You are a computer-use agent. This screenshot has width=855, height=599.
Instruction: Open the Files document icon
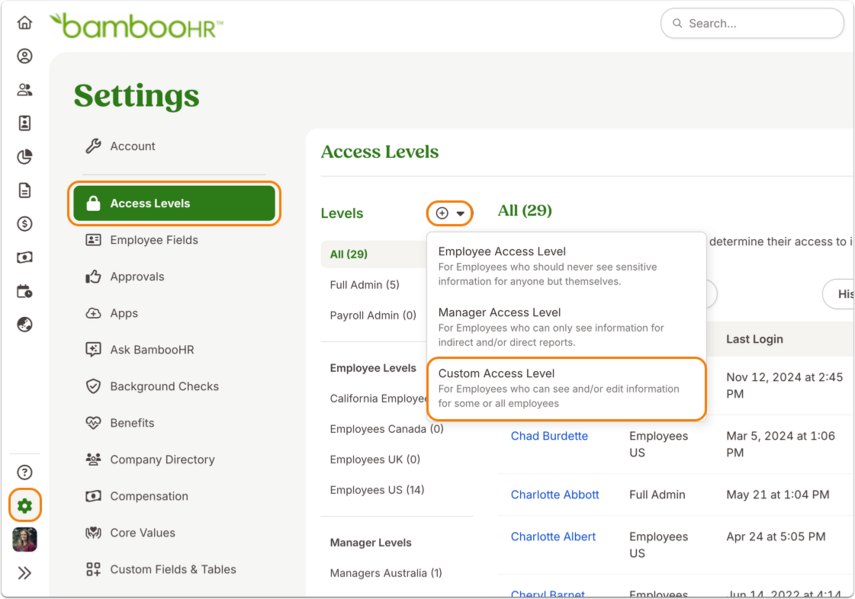coord(25,190)
